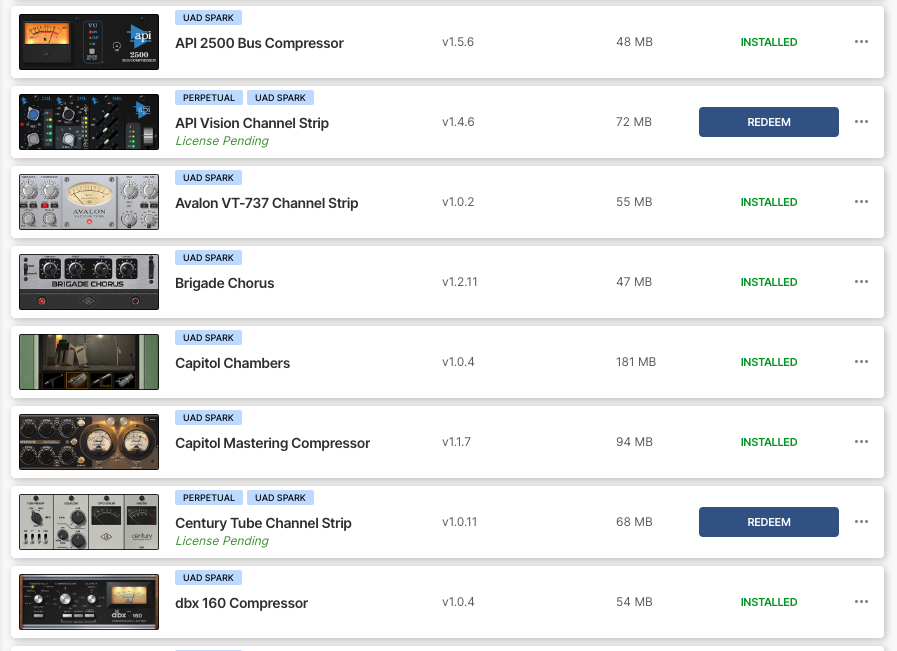Open more options for Century Tube Channel Strip
This screenshot has height=651, width=897.
[x=861, y=522]
